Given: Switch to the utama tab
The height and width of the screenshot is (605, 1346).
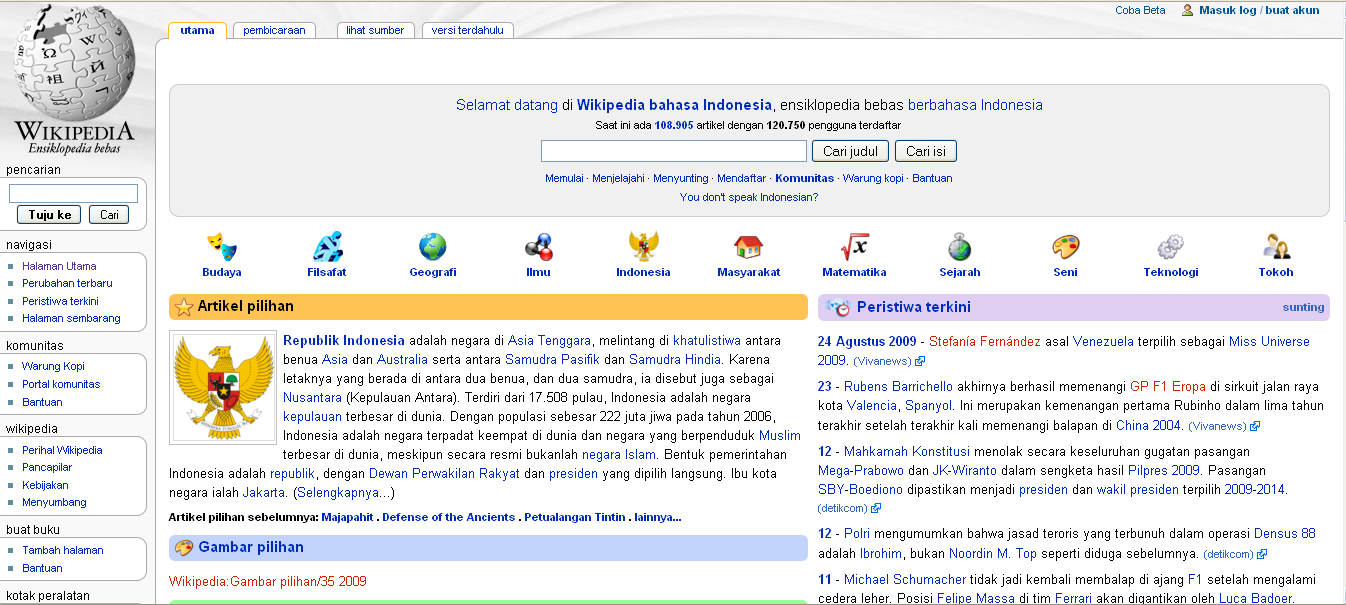Looking at the screenshot, I should pos(197,30).
